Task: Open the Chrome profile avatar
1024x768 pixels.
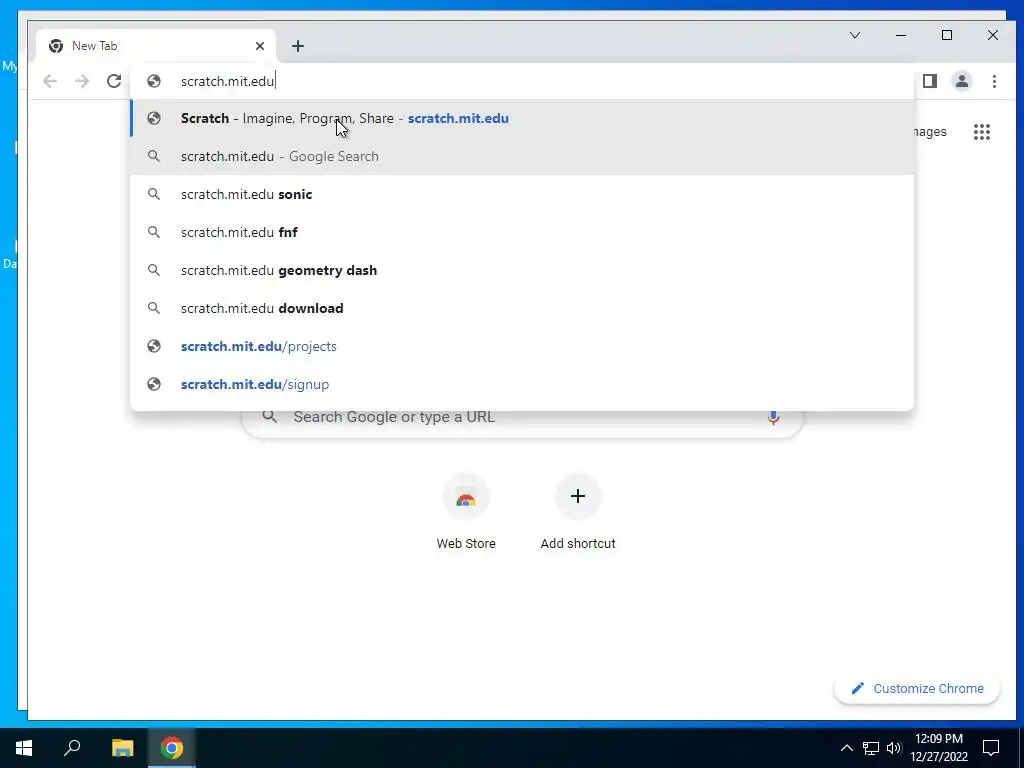Action: point(962,81)
